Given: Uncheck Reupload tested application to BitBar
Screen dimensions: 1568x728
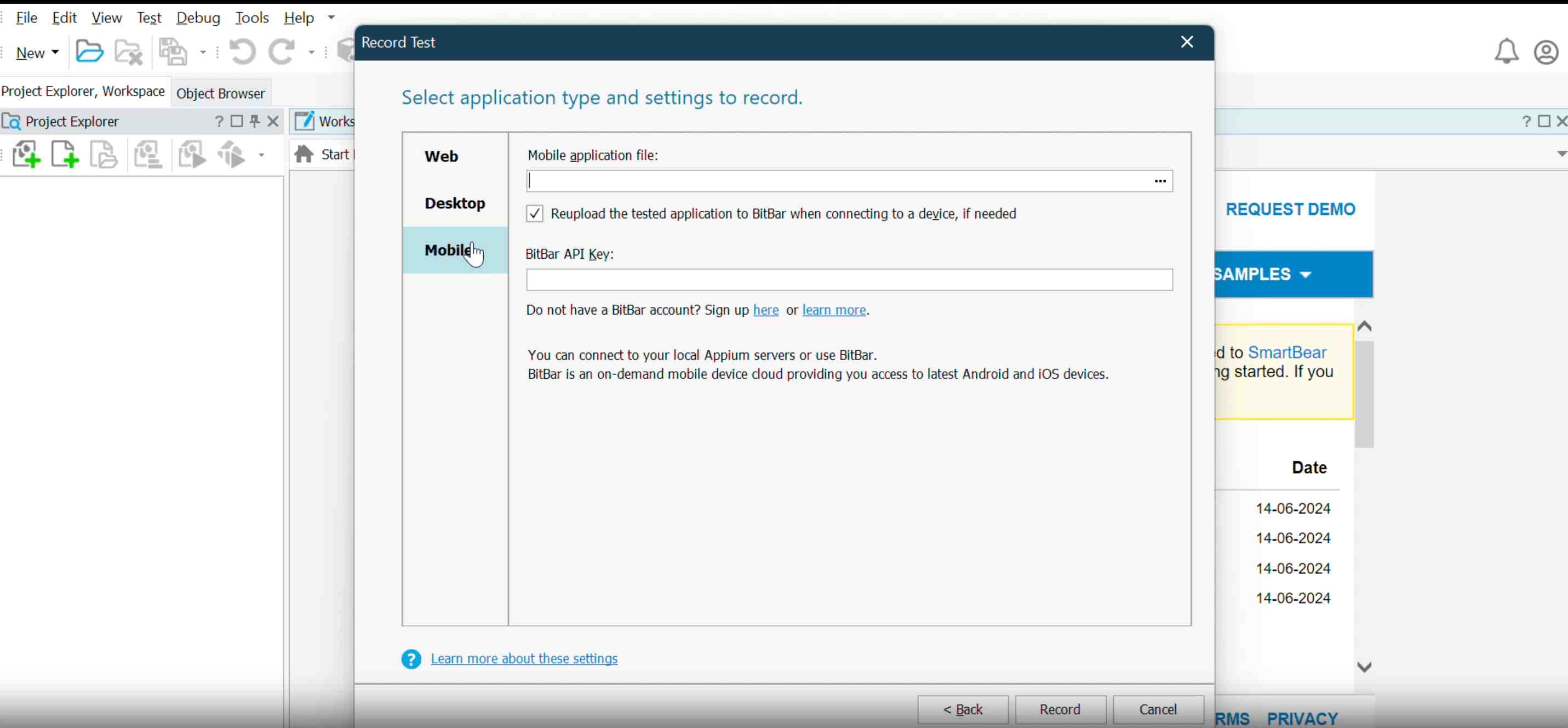Looking at the screenshot, I should (534, 214).
